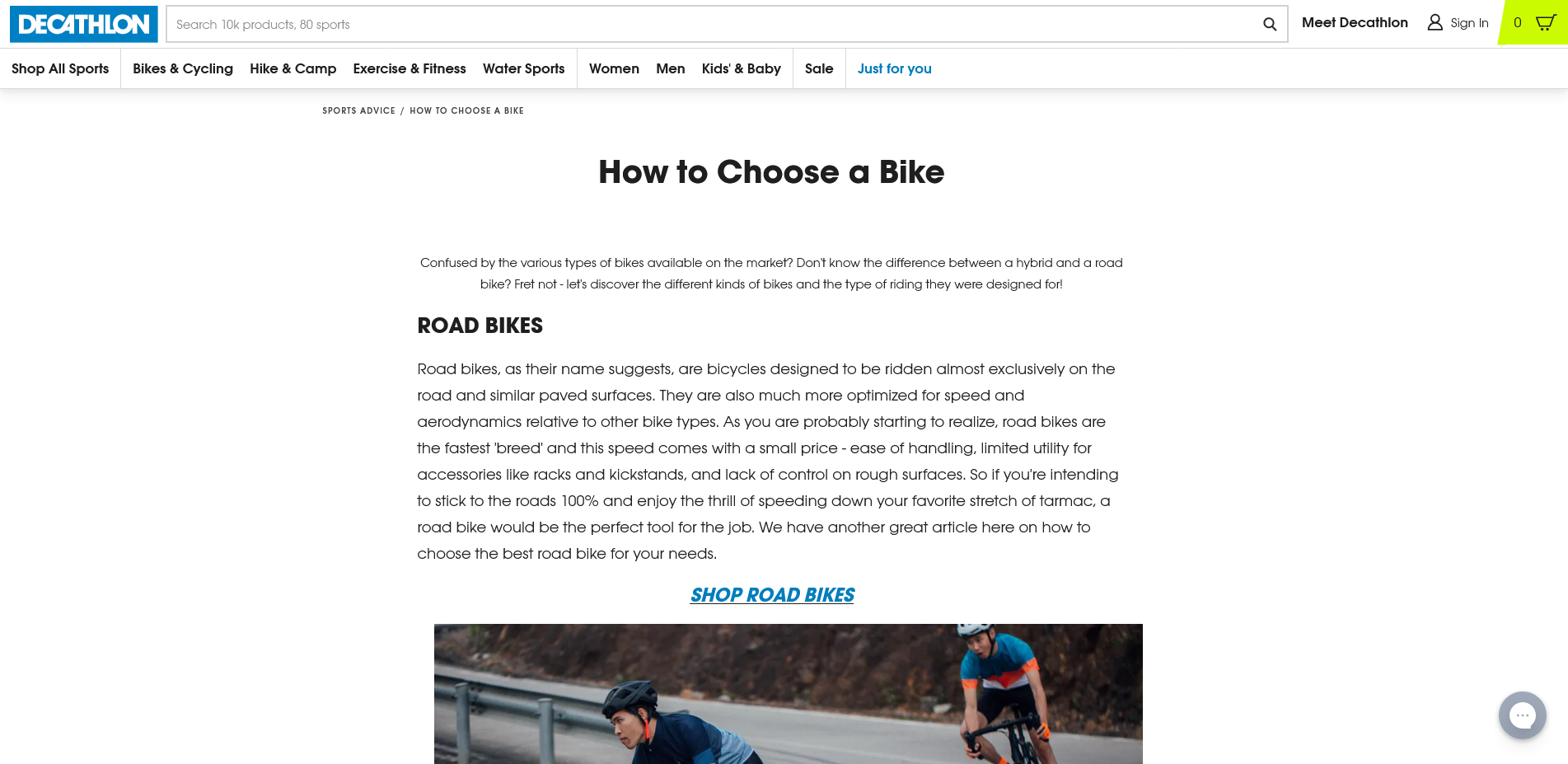Click Meet Decathlon link
The width and height of the screenshot is (1568, 764).
pos(1355,22)
